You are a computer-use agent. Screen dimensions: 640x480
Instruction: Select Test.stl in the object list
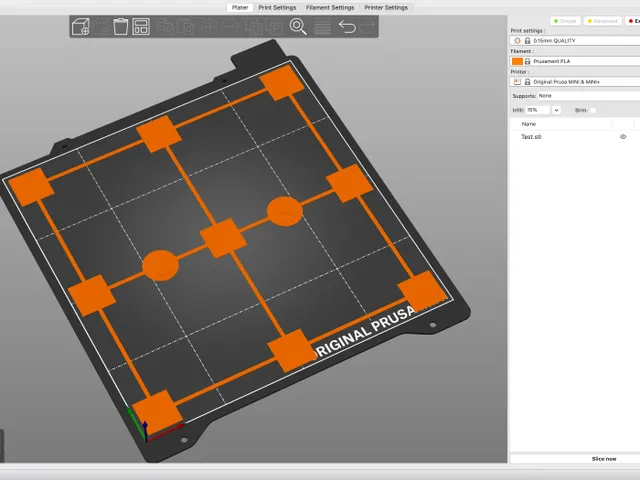tap(531, 137)
